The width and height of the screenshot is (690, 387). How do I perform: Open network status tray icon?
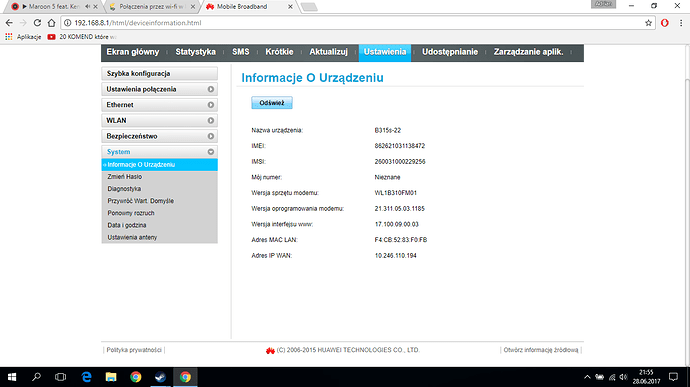612,377
